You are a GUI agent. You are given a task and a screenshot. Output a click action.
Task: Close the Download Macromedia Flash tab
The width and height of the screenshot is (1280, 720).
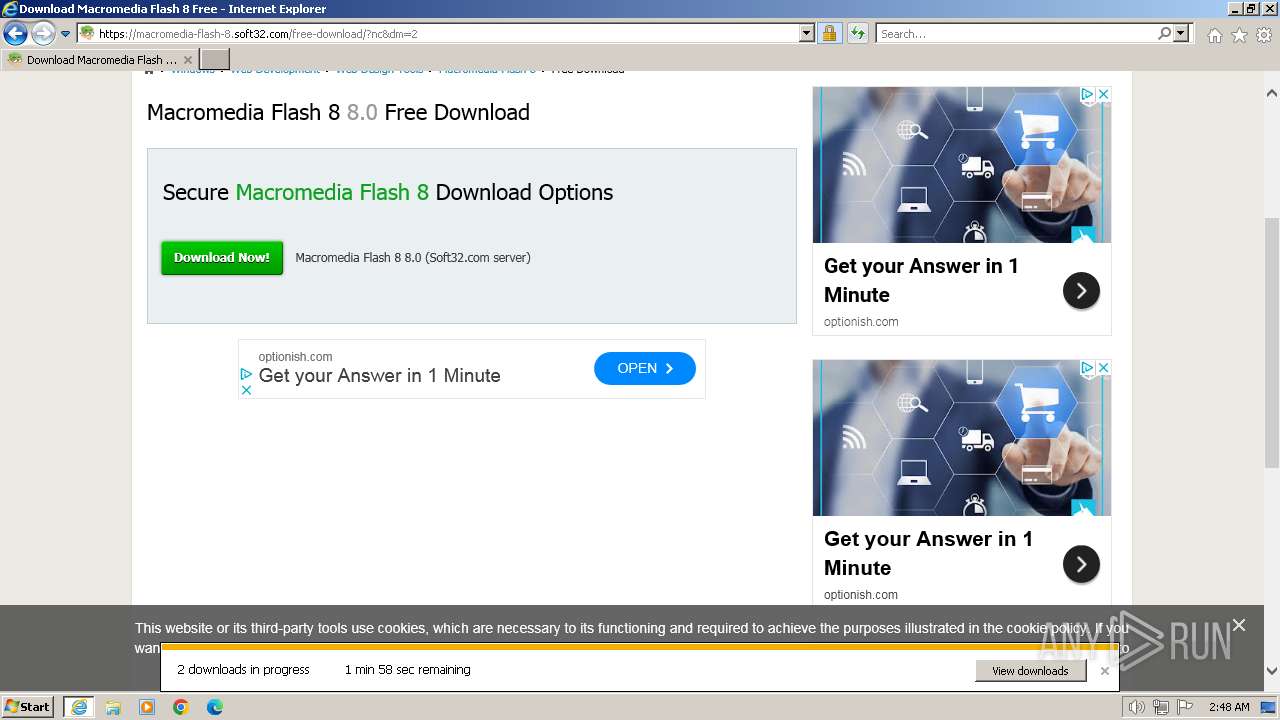pos(187,60)
